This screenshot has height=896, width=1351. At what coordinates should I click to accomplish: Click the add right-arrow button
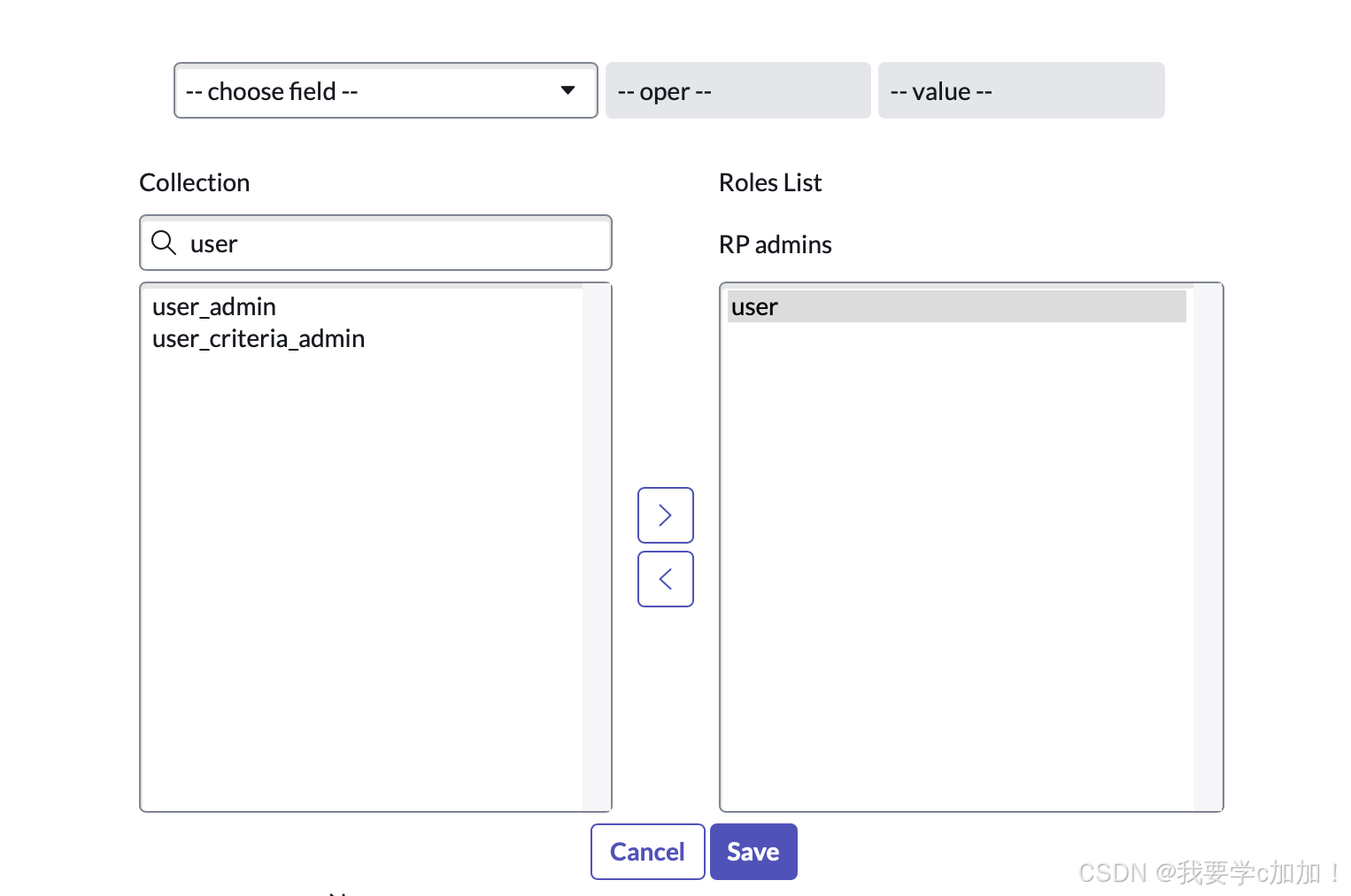click(666, 515)
